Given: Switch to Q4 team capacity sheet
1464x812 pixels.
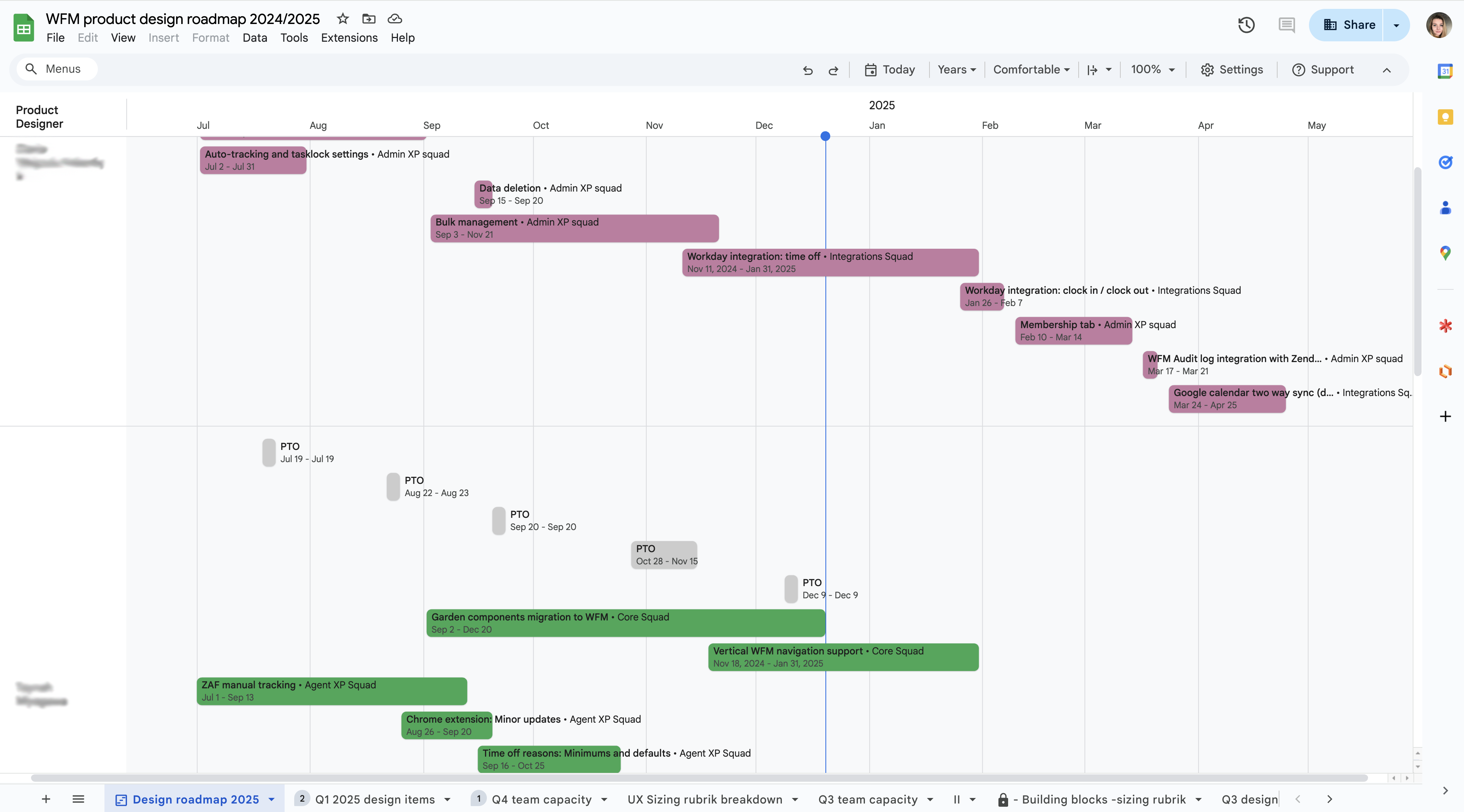Looking at the screenshot, I should click(x=541, y=799).
